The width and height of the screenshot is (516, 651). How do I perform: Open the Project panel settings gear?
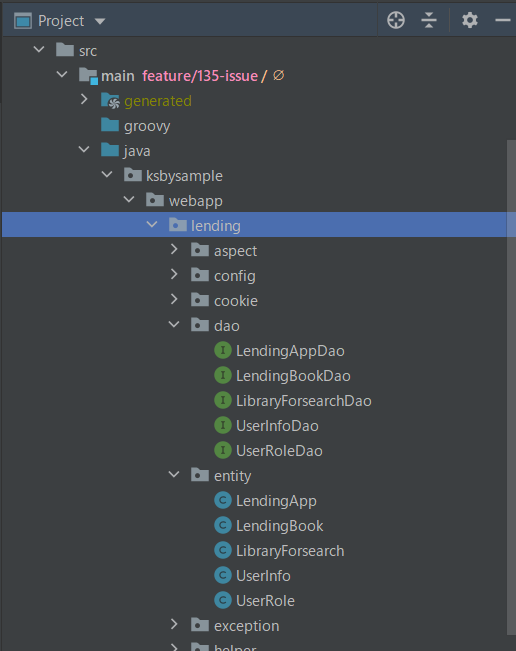(470, 20)
